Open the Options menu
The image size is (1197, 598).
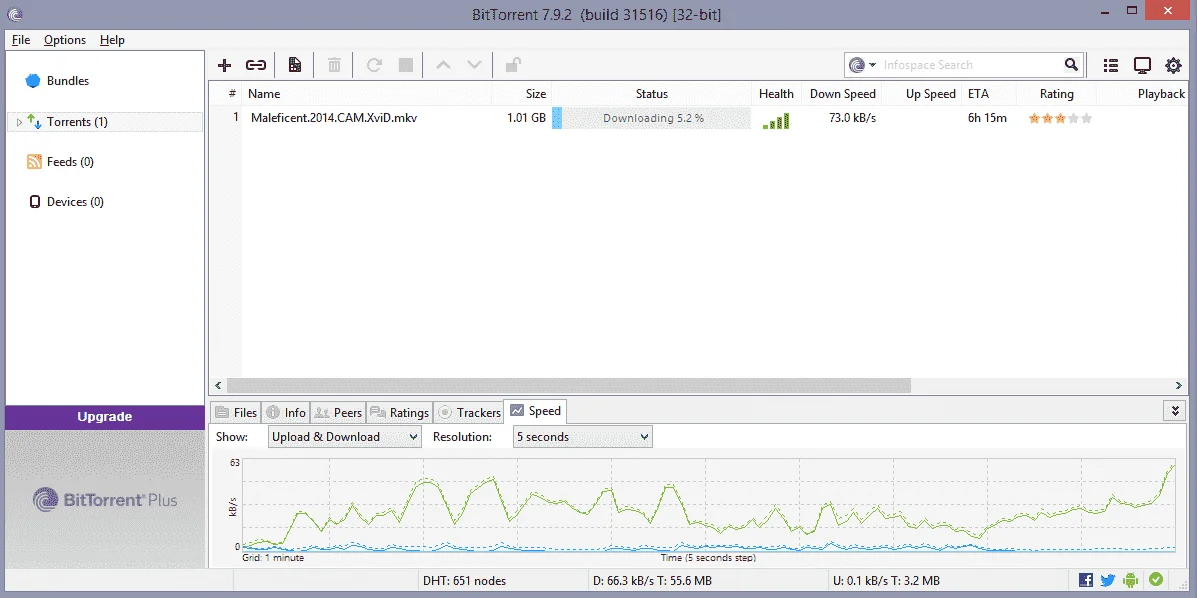tap(65, 40)
